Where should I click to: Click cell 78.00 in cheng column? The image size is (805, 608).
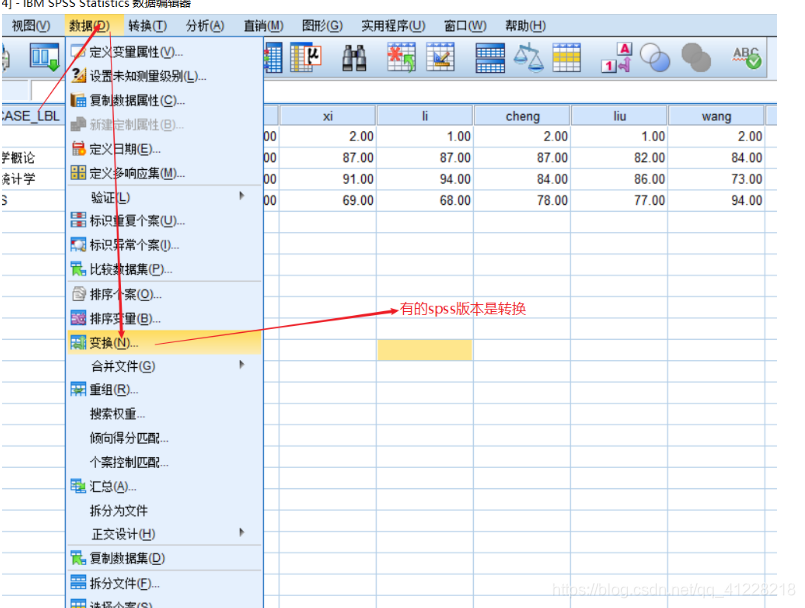(x=522, y=200)
